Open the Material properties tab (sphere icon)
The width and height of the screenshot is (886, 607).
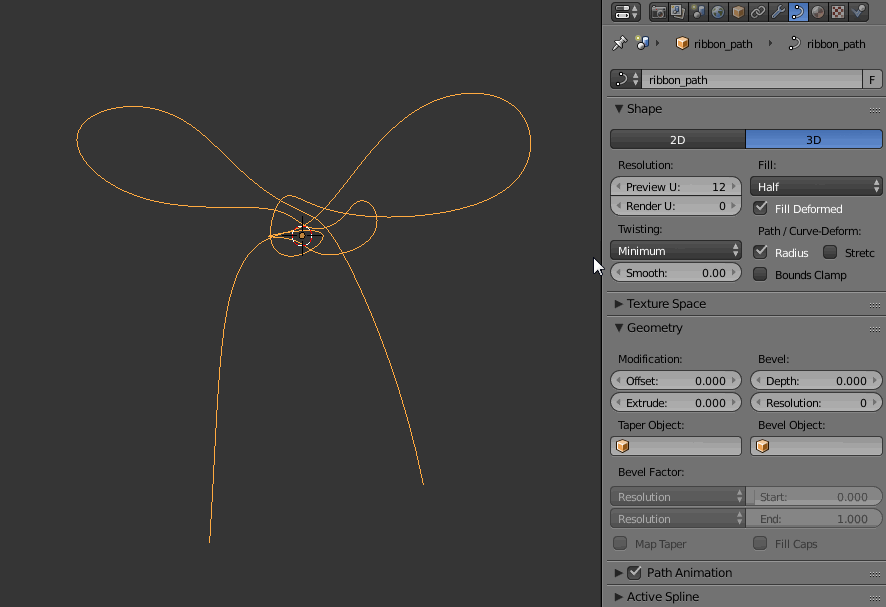tap(818, 12)
